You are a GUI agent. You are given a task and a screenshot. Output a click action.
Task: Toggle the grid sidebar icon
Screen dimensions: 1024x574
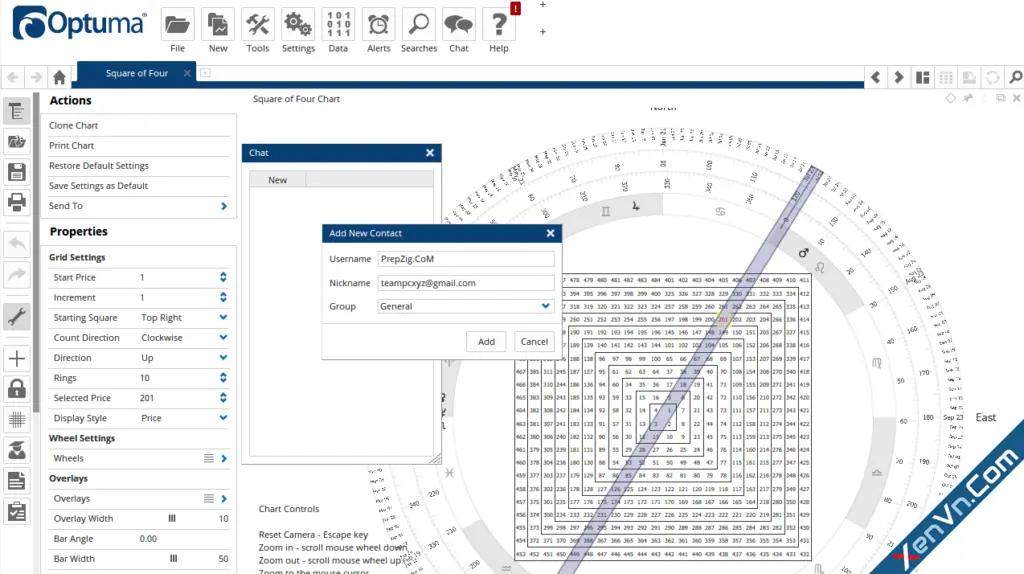pyautogui.click(x=17, y=419)
